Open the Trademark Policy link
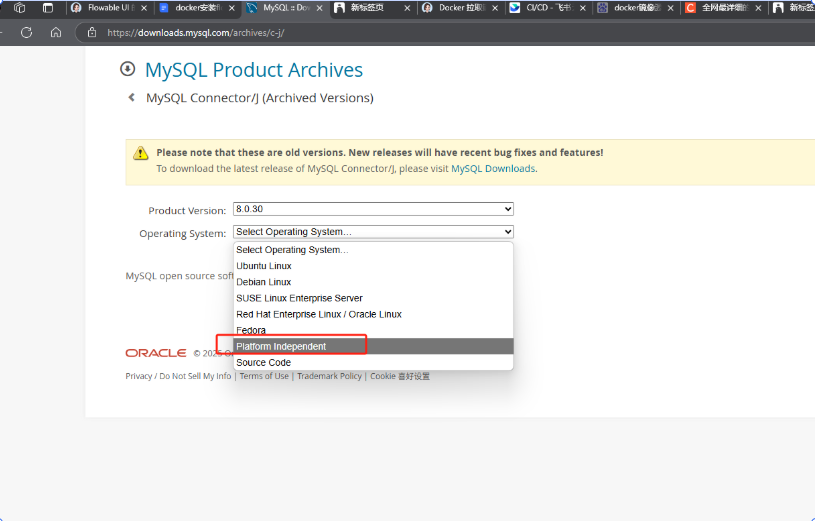 pyautogui.click(x=330, y=376)
